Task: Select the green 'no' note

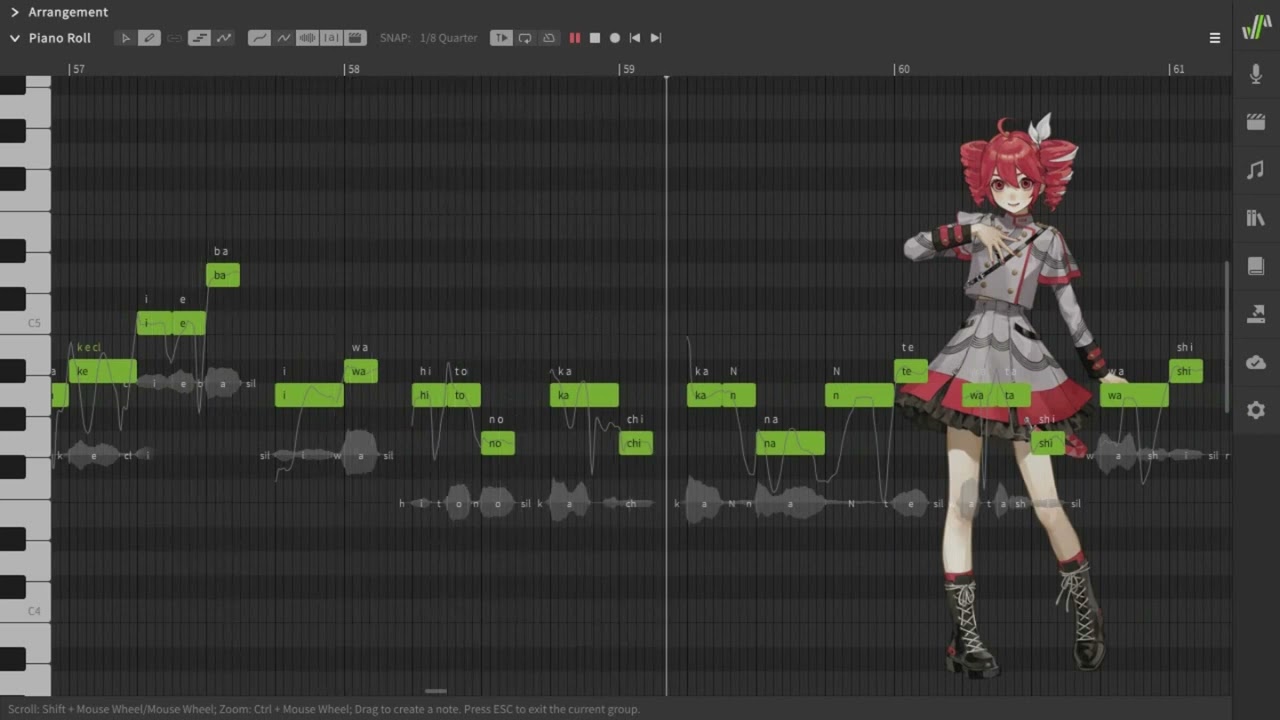Action: tap(498, 443)
